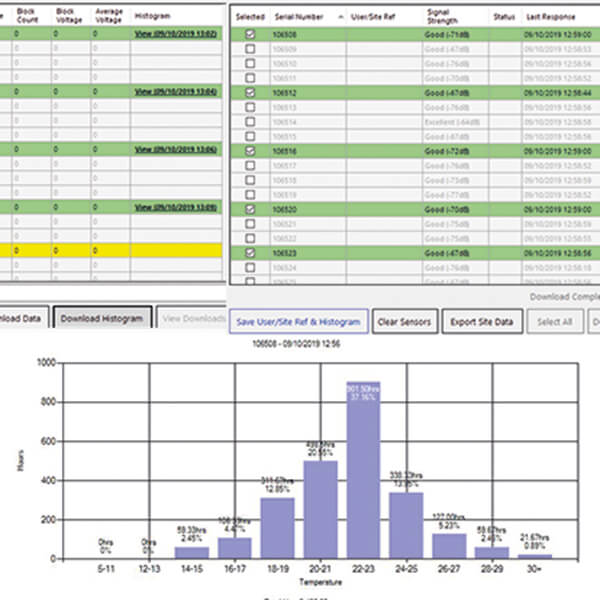The width and height of the screenshot is (600, 600).
Task: Select the checkbox for sensor 106509
Action: tap(249, 48)
